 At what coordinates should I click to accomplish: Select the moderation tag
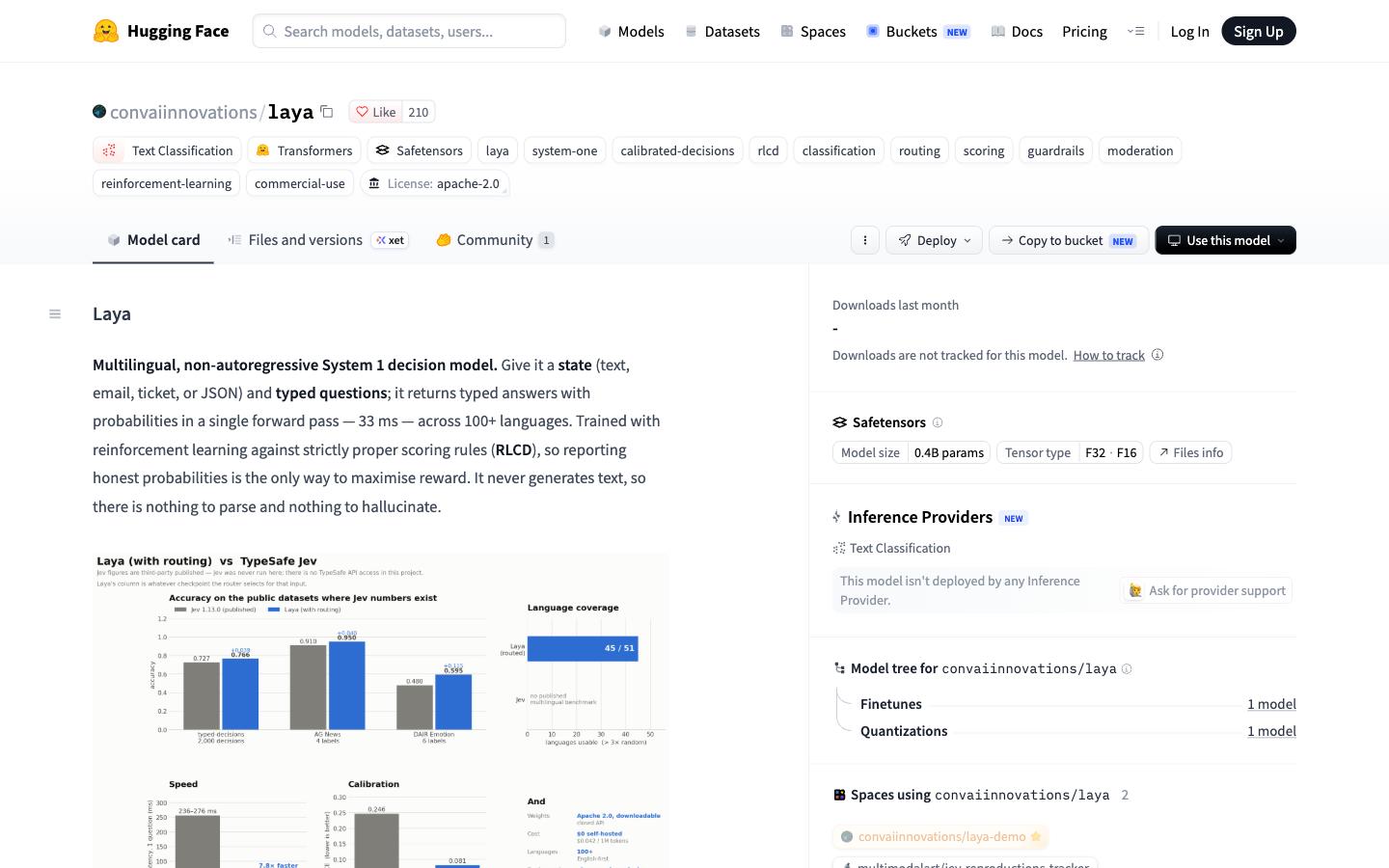tap(1140, 150)
